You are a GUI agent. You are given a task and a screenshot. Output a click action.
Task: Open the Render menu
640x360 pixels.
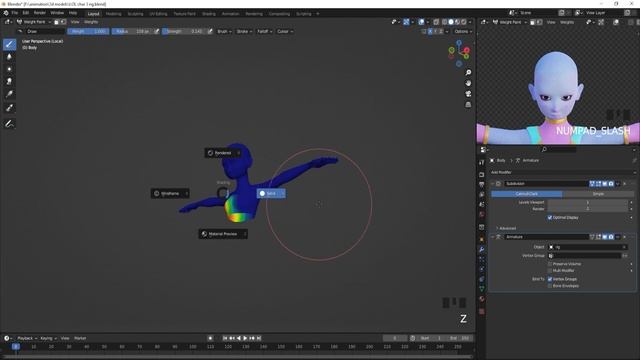[x=40, y=13]
